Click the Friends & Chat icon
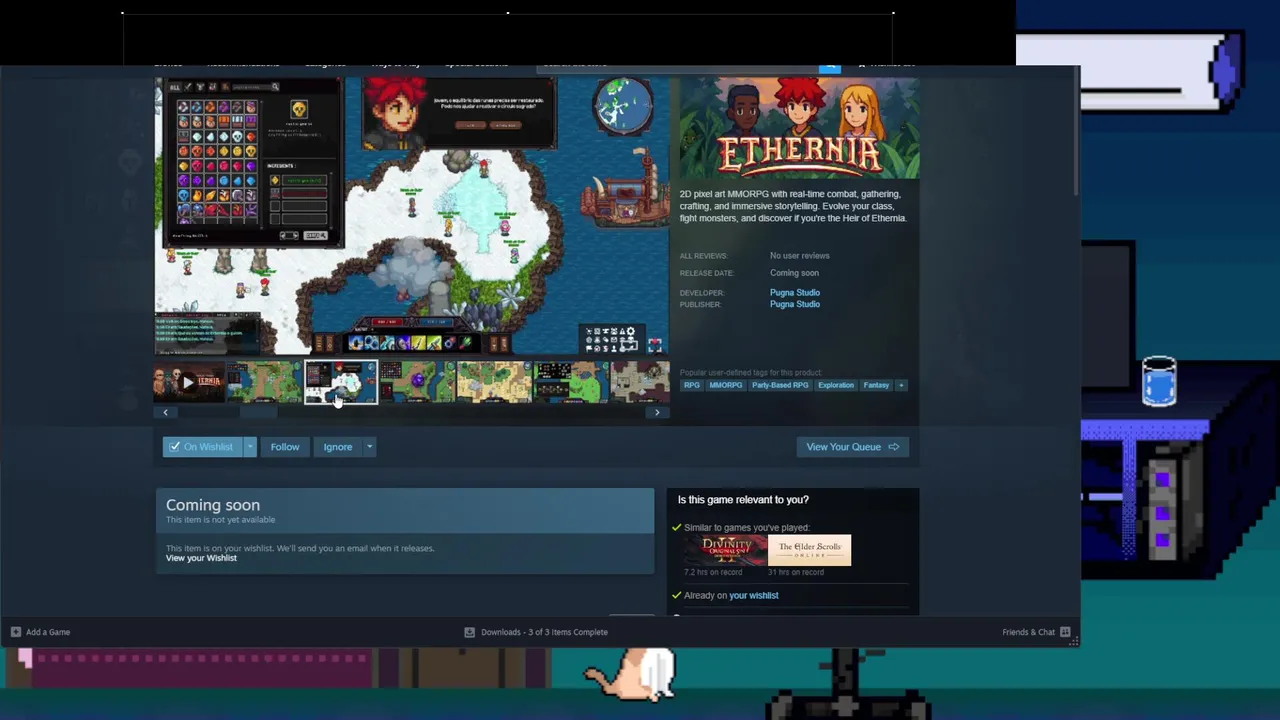 pyautogui.click(x=1065, y=632)
